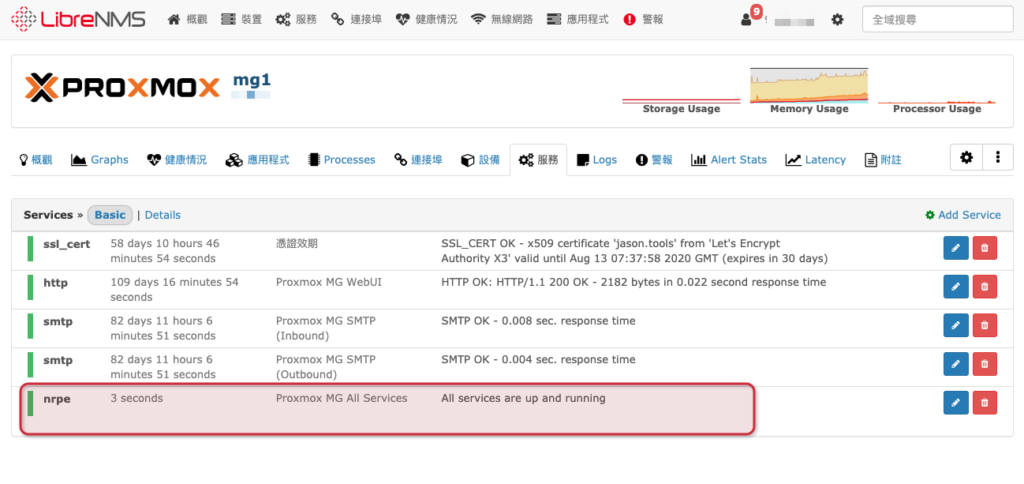Image resolution: width=1024 pixels, height=484 pixels.
Task: Open the global settings gear in navbar
Action: coord(837,20)
